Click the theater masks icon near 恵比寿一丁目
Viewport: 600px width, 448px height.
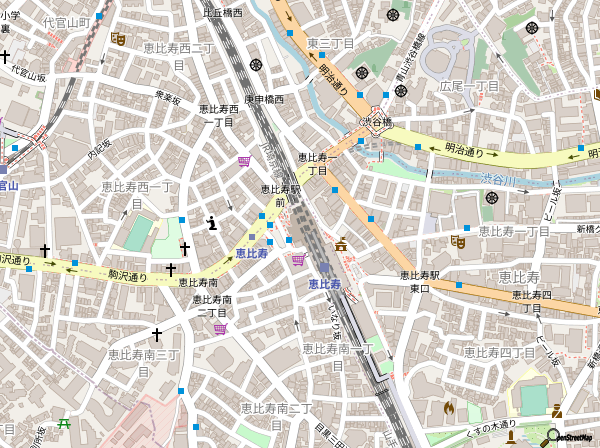tap(458, 241)
